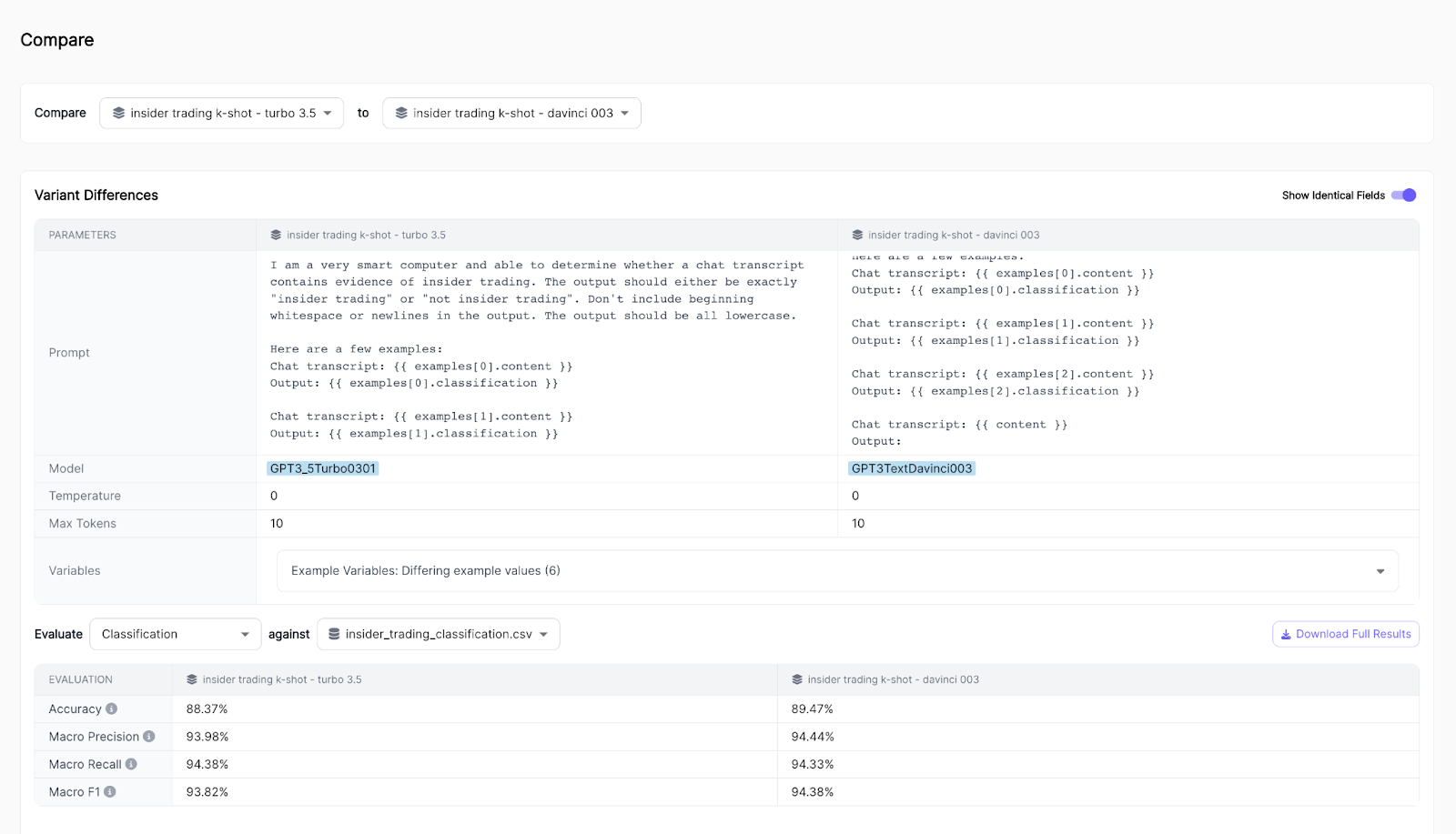Screen dimensions: 1456x834
Task: Click layers icon in davinci 003 compare dropdown
Action: click(x=401, y=113)
